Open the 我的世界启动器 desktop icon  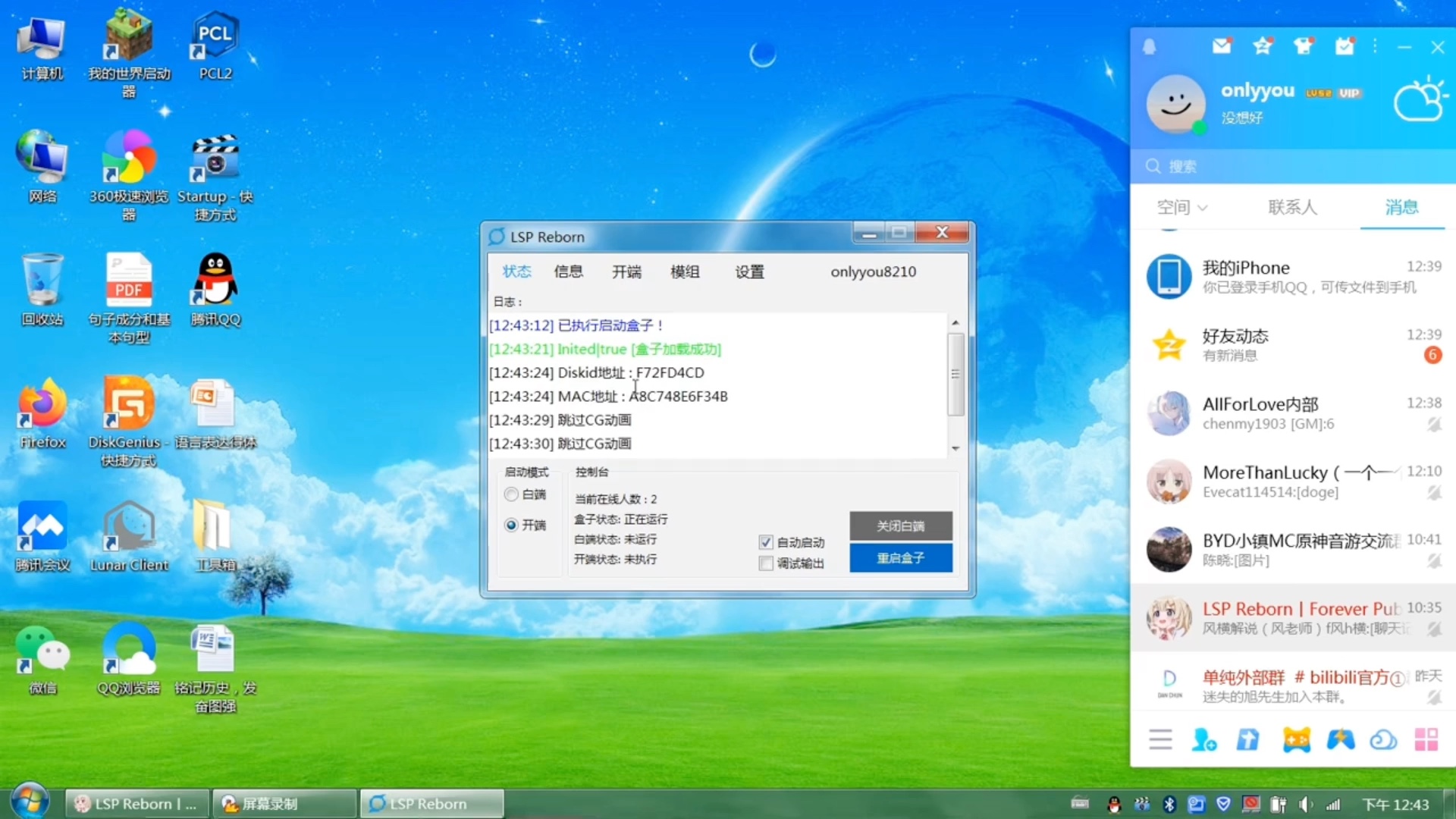pos(129,53)
